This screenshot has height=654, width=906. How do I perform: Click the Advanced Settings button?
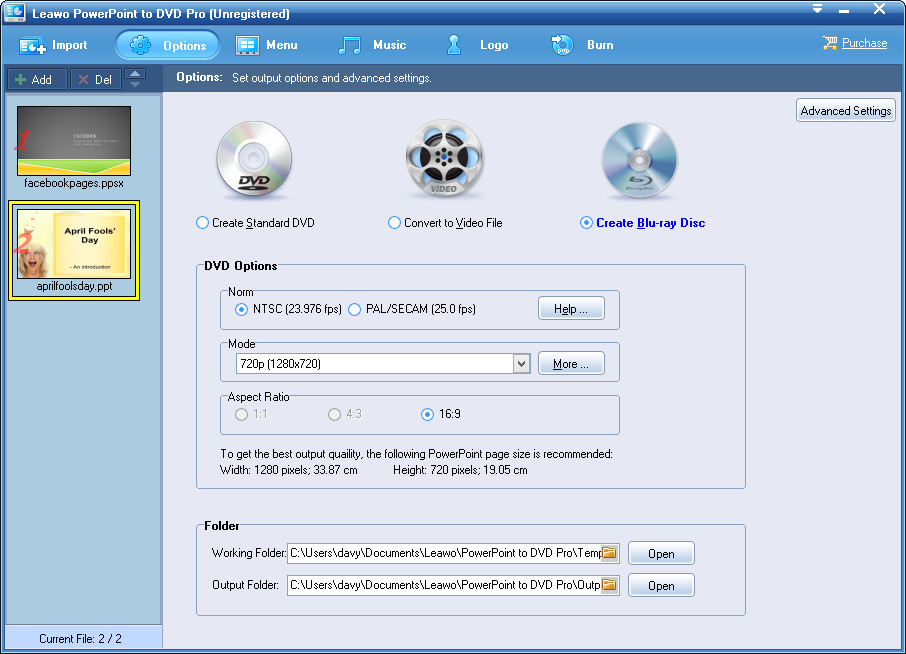[x=845, y=111]
